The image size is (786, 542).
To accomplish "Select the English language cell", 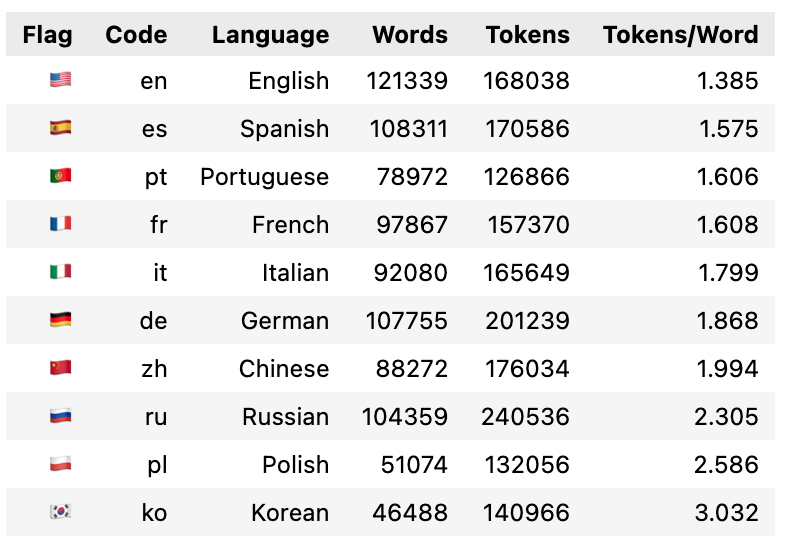I will coord(289,81).
